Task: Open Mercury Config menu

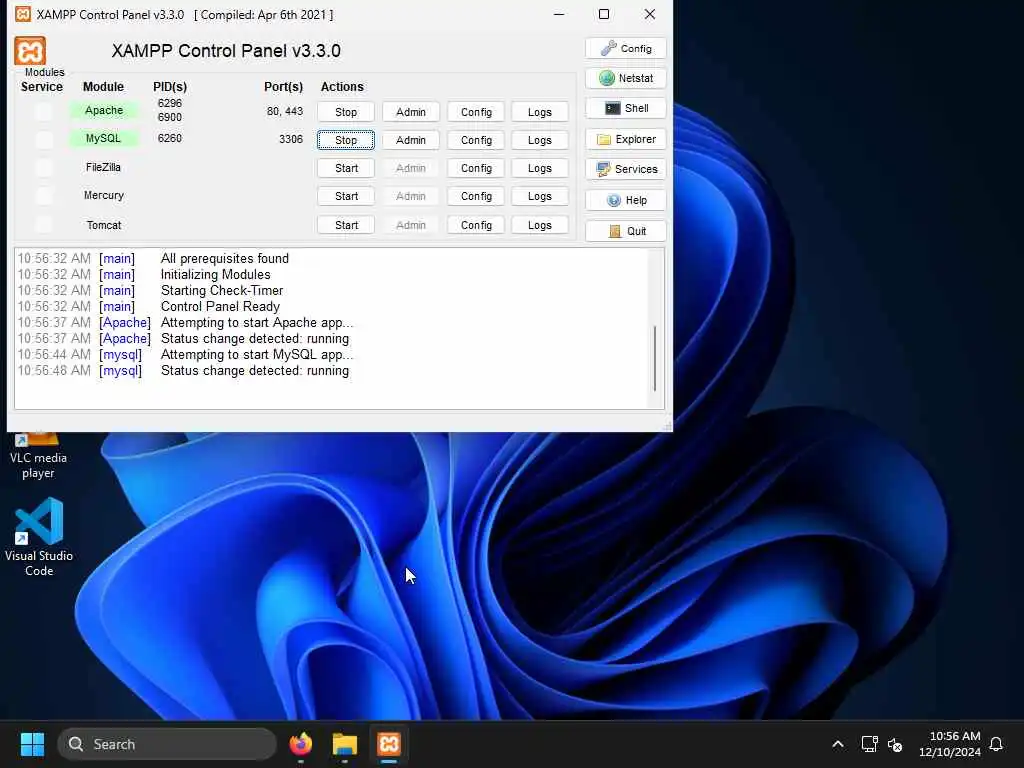Action: [x=476, y=196]
